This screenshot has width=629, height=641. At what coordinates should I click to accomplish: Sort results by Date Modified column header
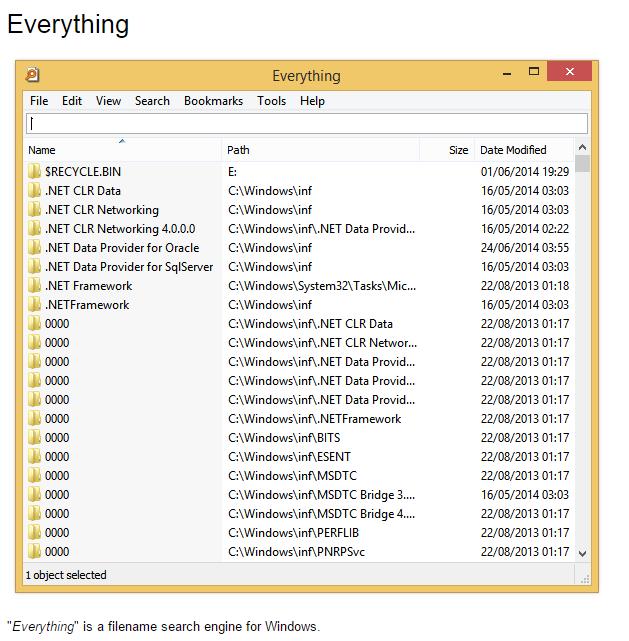524,150
